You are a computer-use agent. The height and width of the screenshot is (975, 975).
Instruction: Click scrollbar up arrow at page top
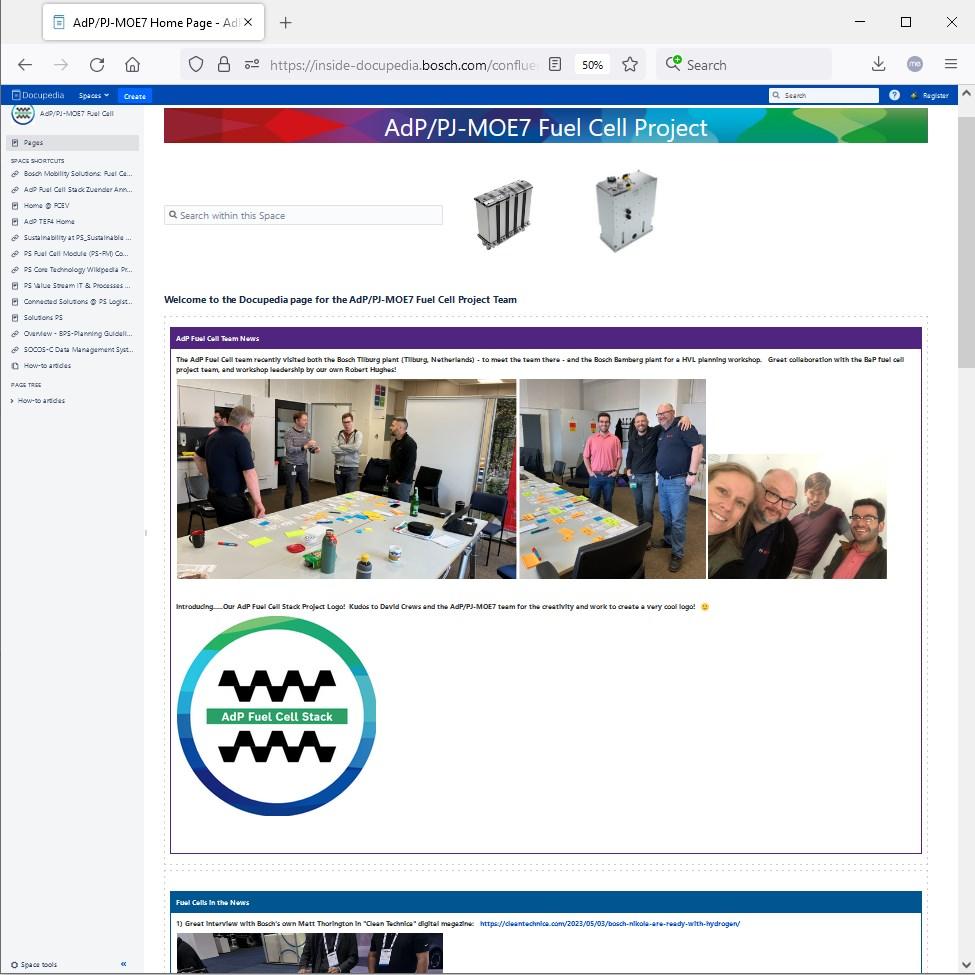[966, 94]
